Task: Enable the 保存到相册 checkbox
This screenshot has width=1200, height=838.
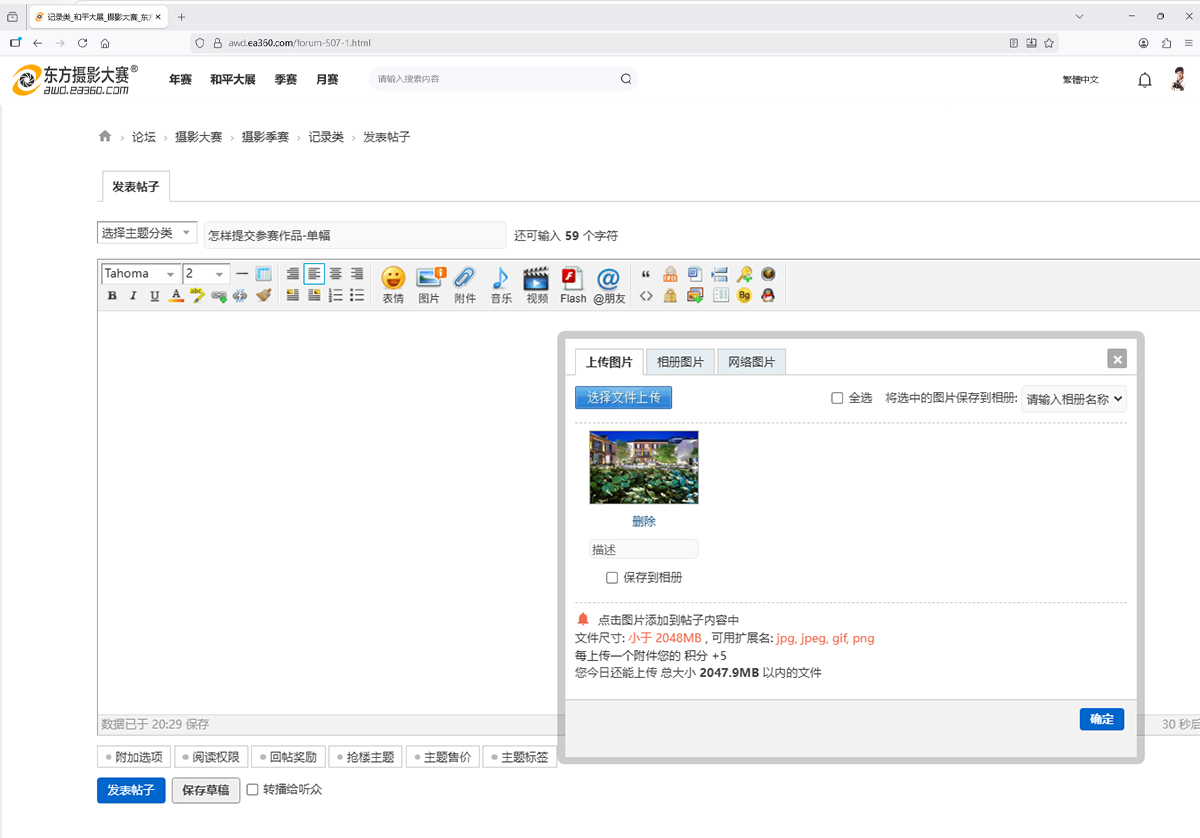Action: pos(612,578)
